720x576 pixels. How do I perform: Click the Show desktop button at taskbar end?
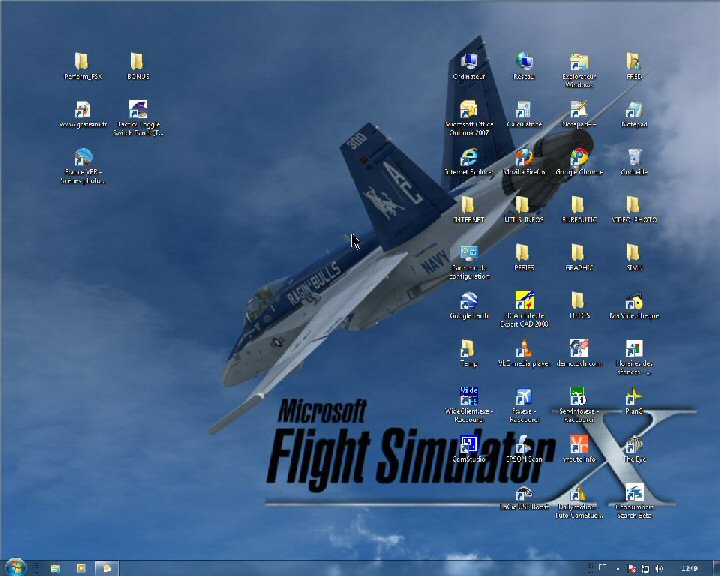715,568
